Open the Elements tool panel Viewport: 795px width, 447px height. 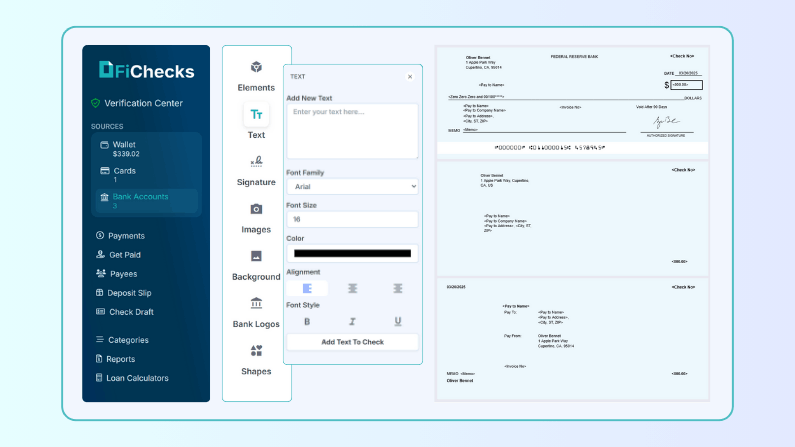(256, 76)
